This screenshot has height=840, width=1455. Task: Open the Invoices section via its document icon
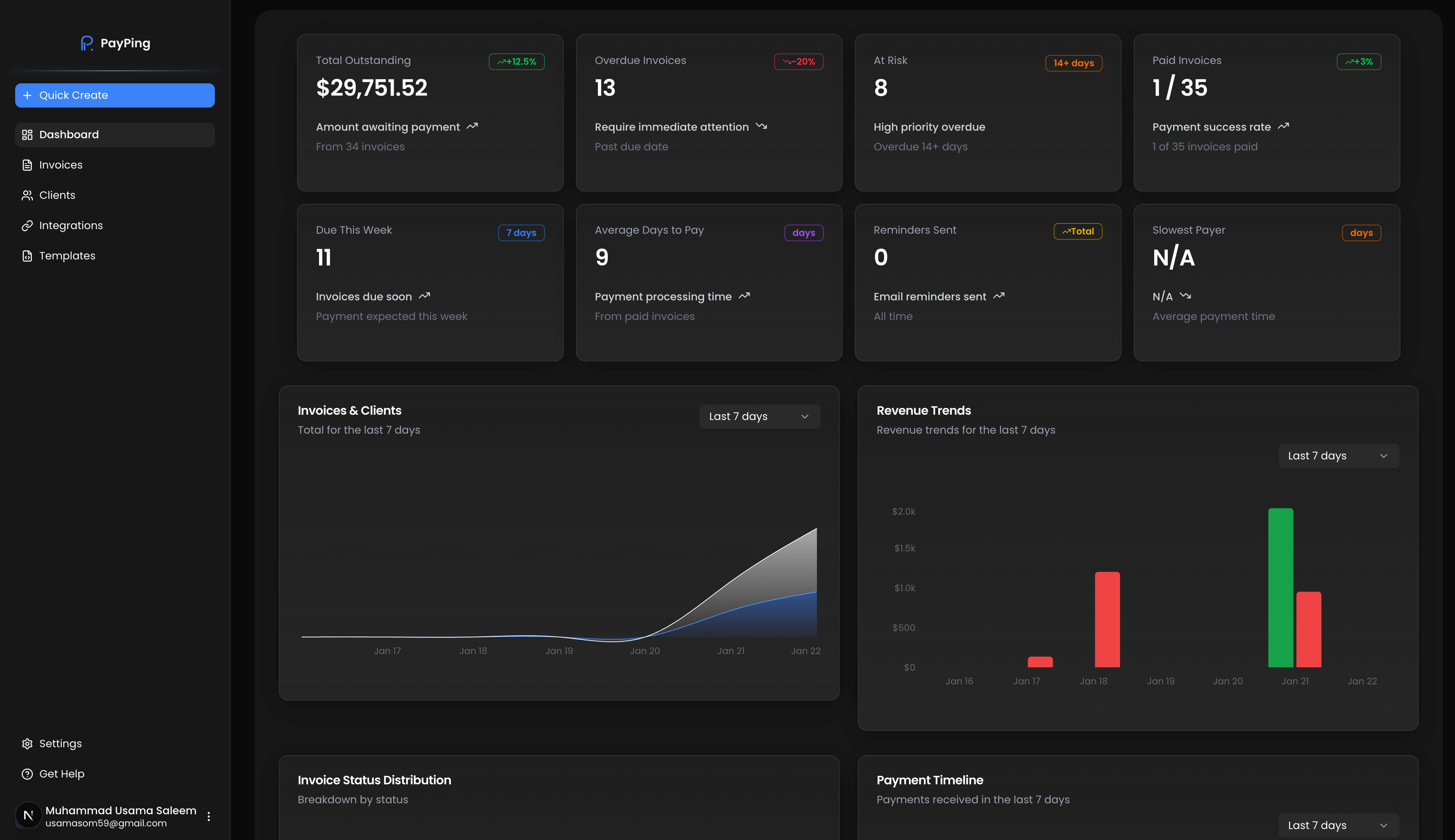coord(27,164)
